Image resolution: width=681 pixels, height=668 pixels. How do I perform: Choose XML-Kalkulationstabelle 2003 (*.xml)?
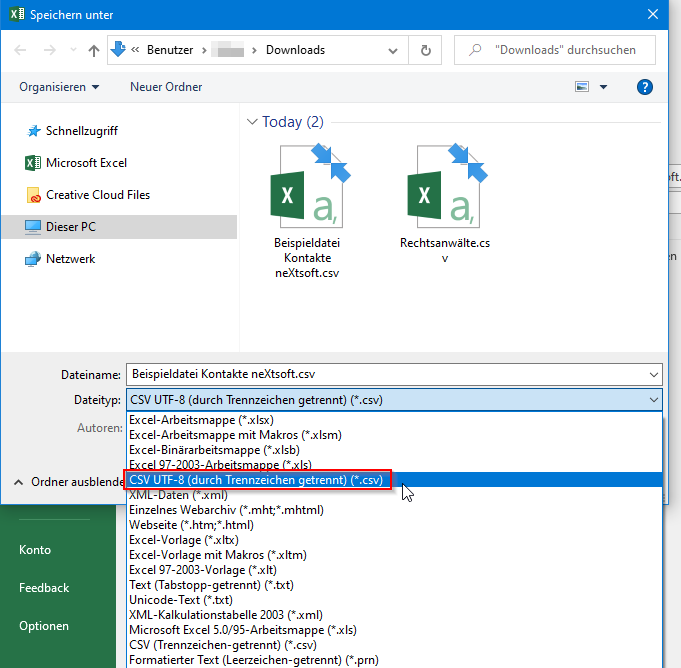(394, 615)
